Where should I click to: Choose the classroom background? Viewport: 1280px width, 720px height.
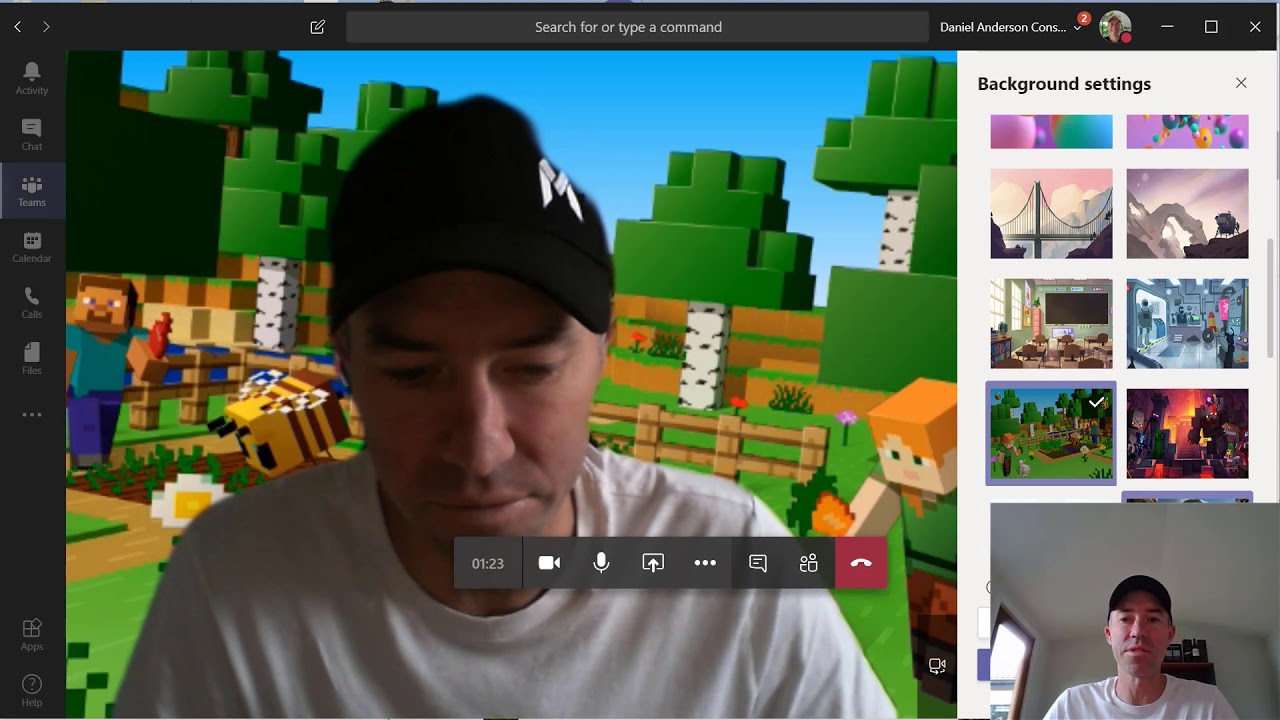1051,324
